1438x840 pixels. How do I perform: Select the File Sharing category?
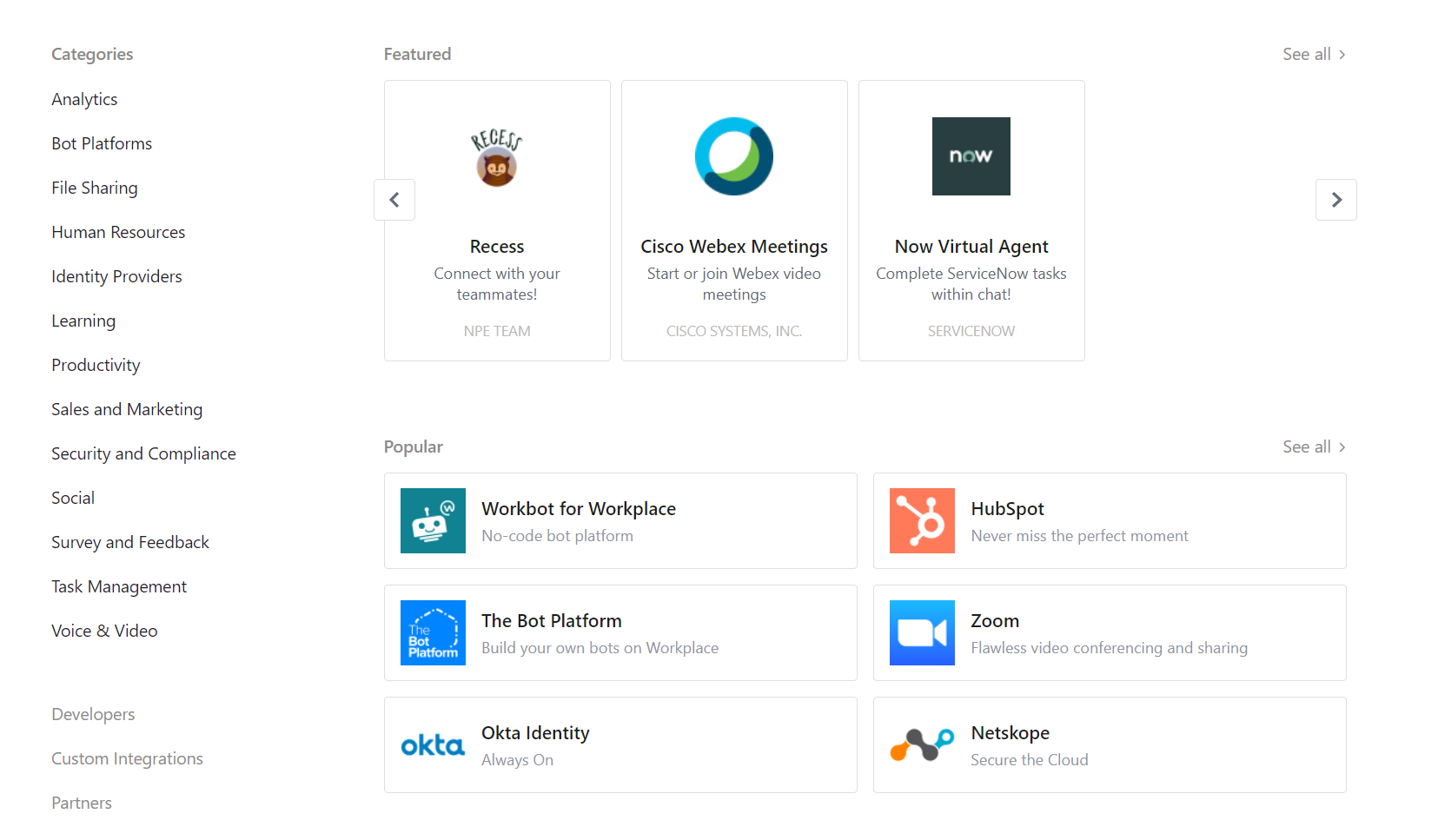pyautogui.click(x=95, y=188)
